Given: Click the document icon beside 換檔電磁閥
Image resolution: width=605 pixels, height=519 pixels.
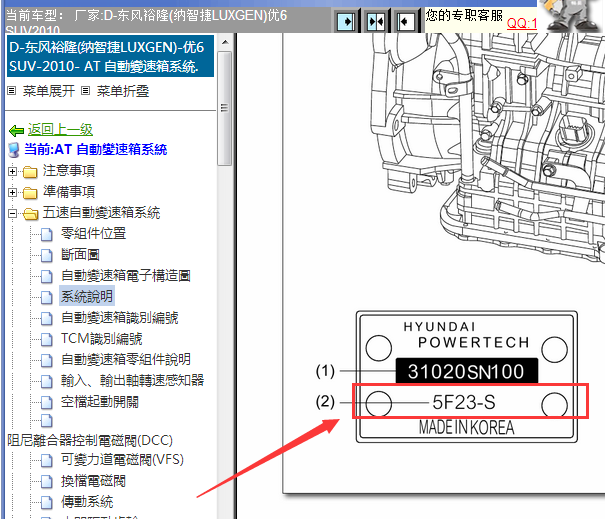Looking at the screenshot, I should [x=47, y=482].
